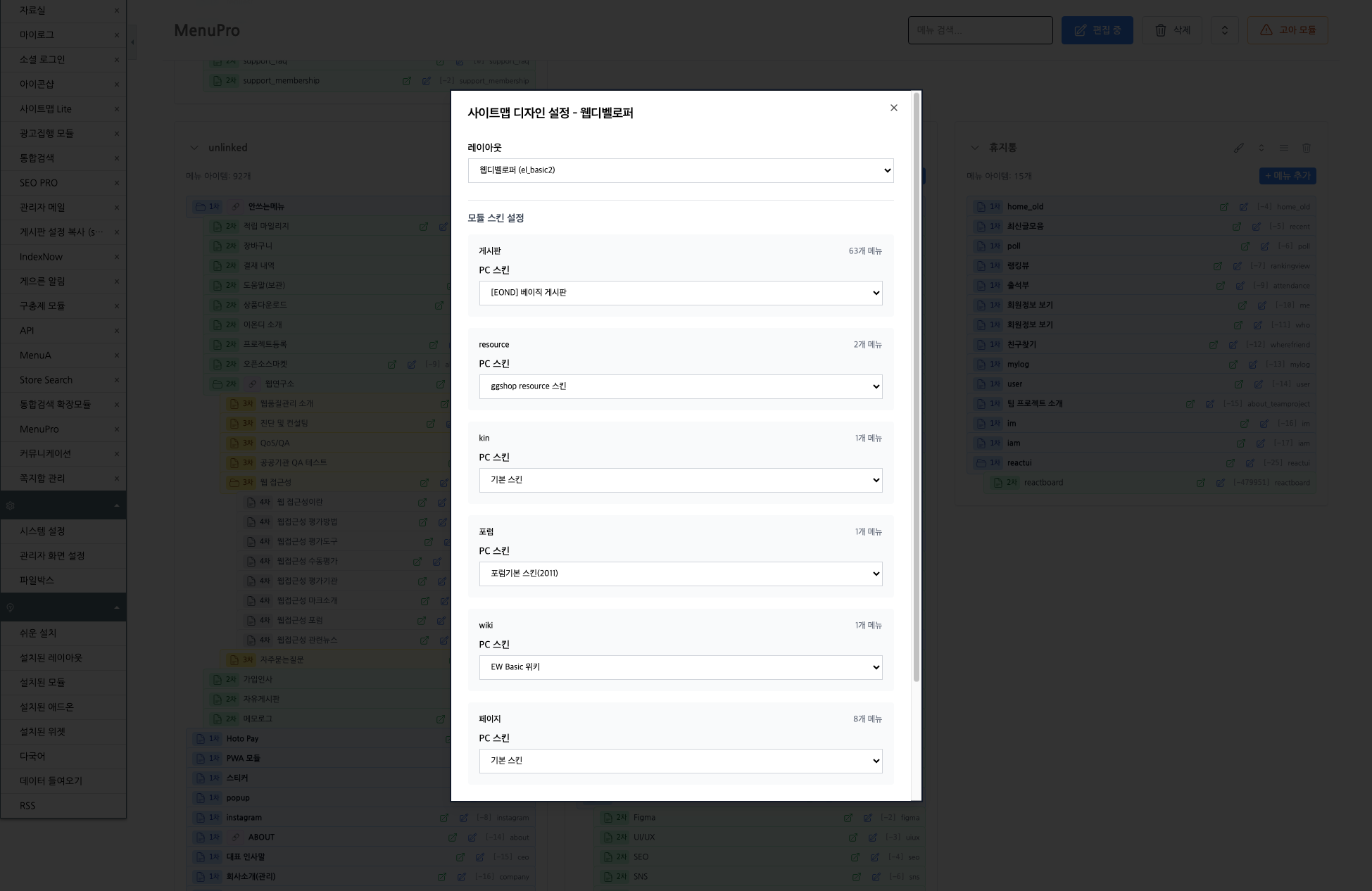Open 파일박스 in the sidebar
The image size is (1372, 891).
(37, 581)
